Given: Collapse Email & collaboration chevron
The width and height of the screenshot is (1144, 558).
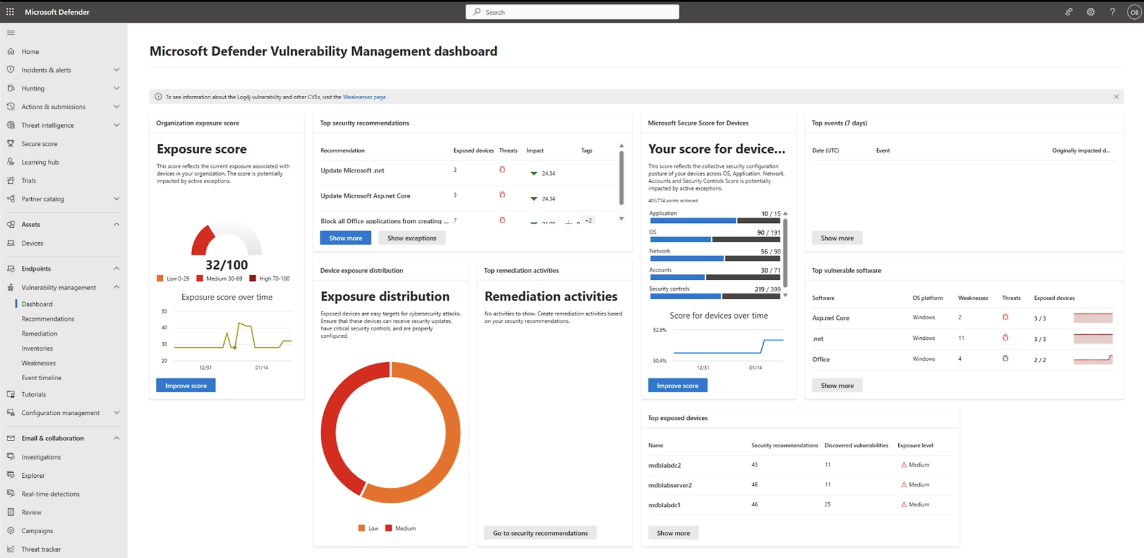Looking at the screenshot, I should (117, 438).
